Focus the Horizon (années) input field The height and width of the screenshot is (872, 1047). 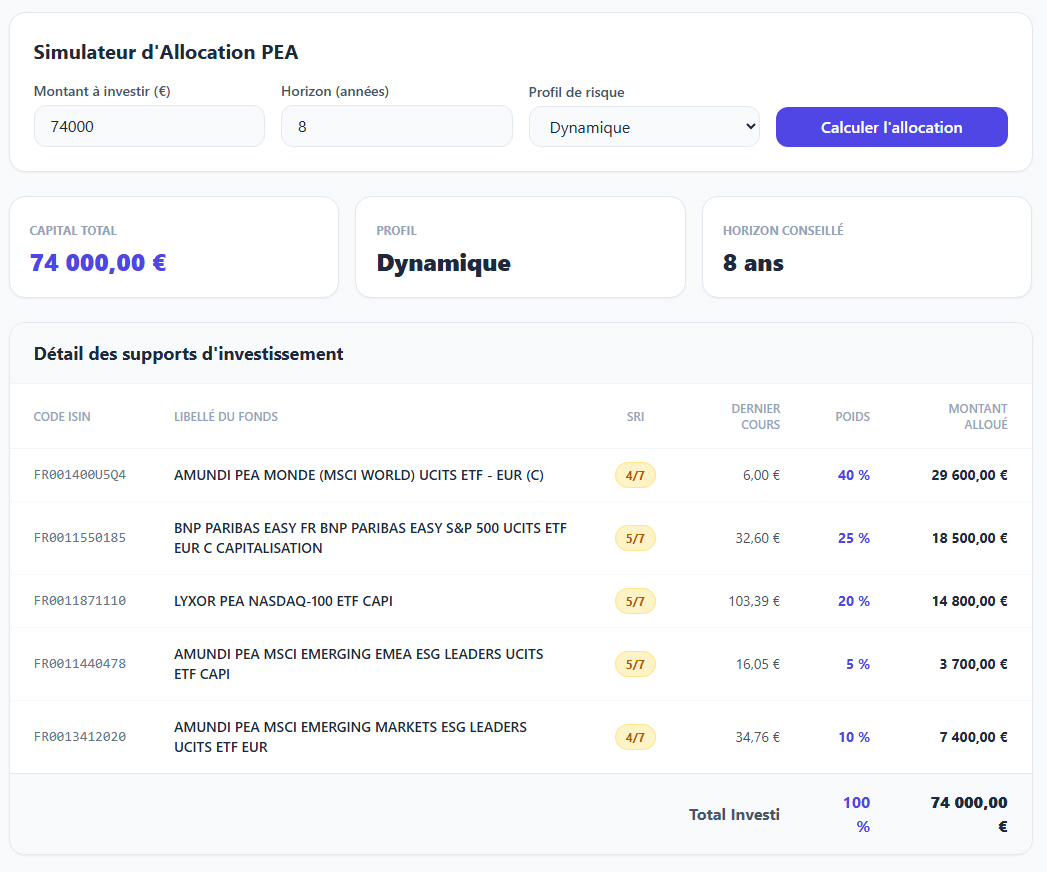pyautogui.click(x=397, y=126)
